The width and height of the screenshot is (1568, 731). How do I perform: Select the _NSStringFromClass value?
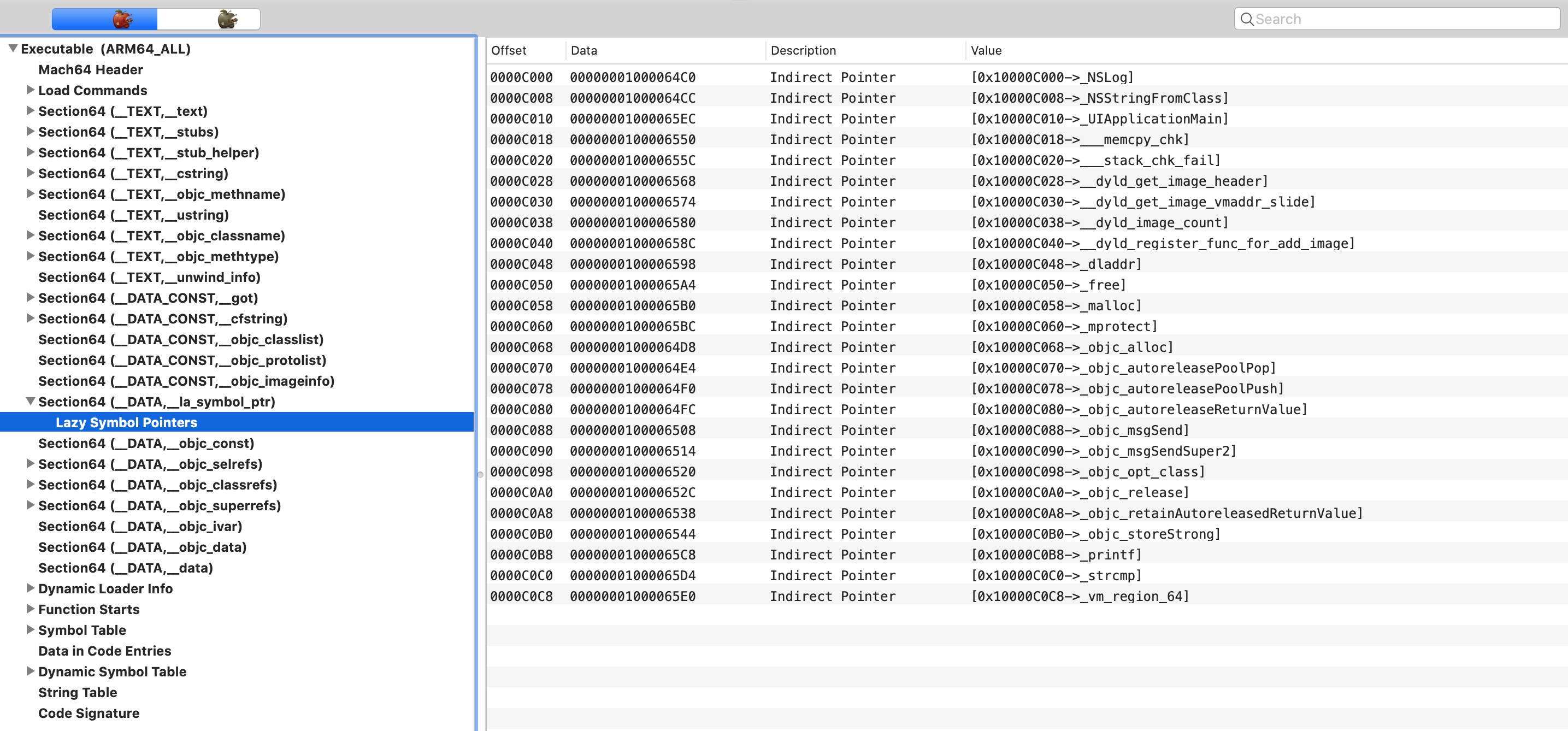click(1099, 98)
